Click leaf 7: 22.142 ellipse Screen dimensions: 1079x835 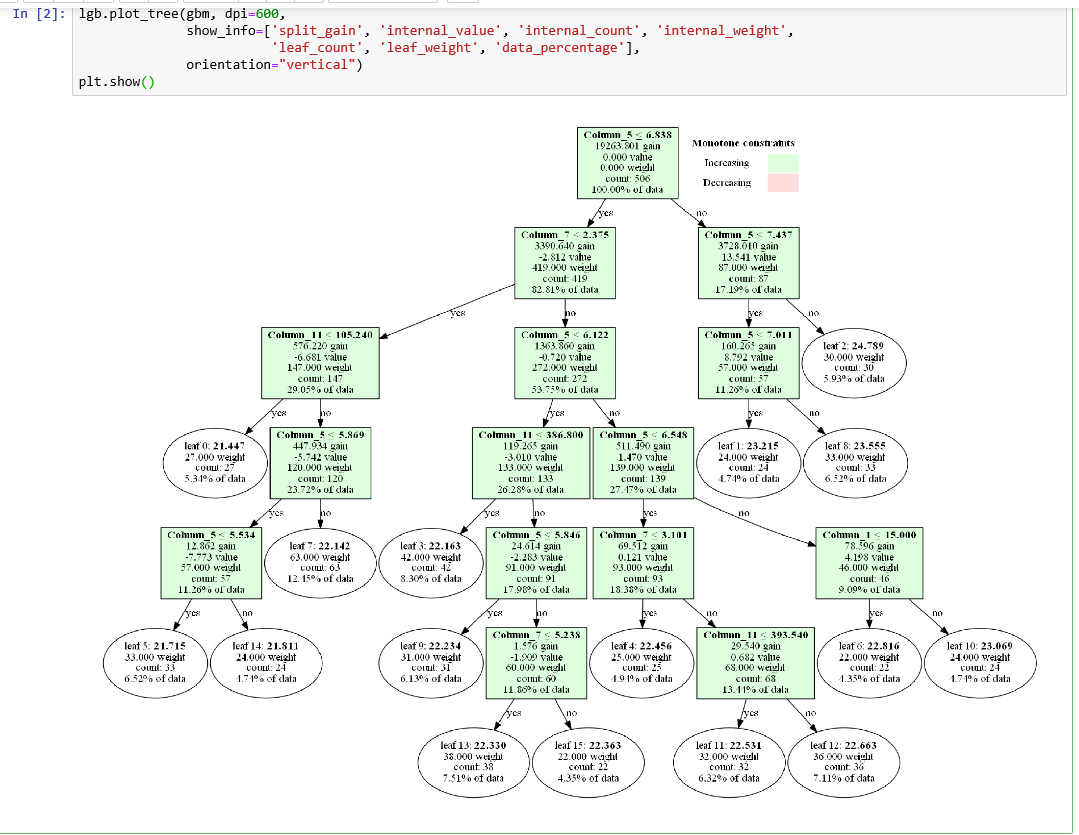point(320,562)
